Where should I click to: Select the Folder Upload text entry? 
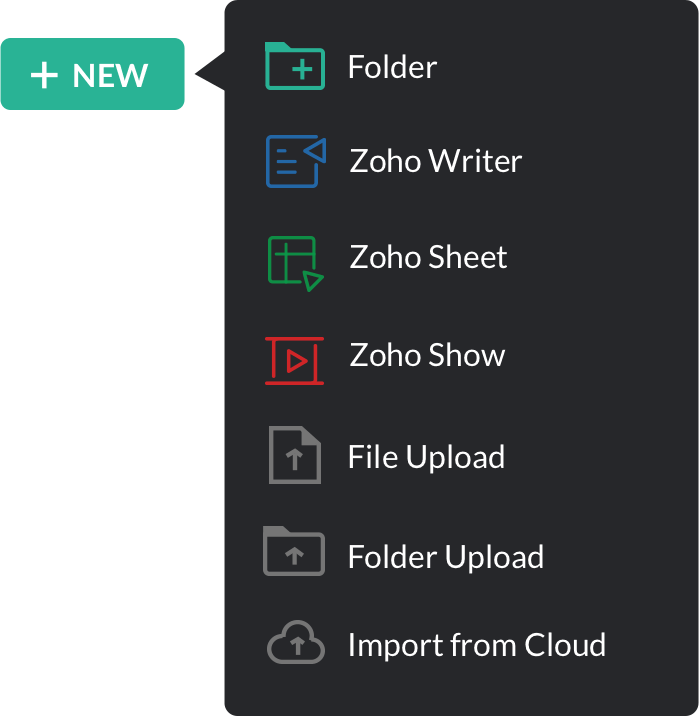pos(445,557)
